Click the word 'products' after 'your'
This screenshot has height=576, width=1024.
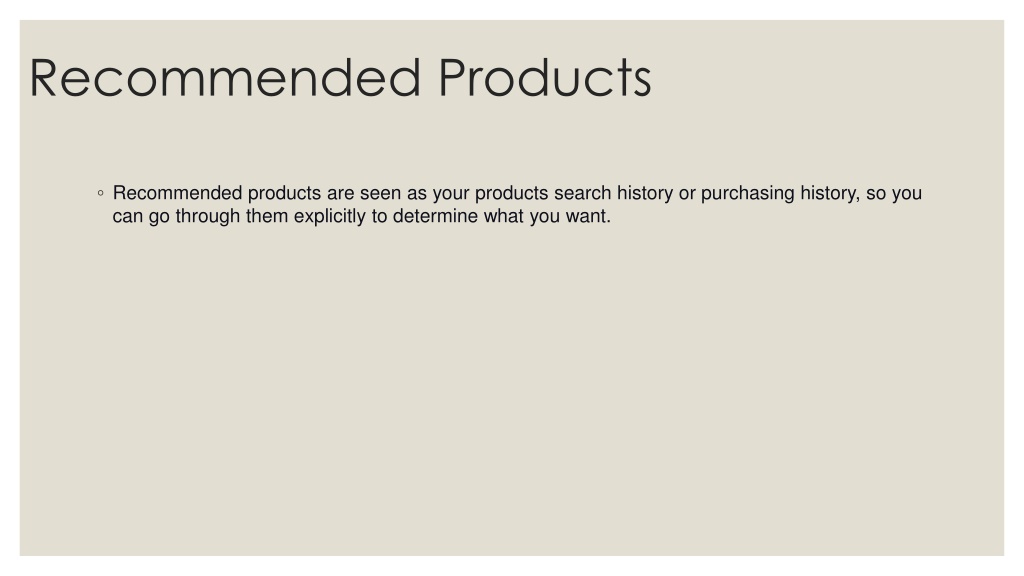coord(511,193)
